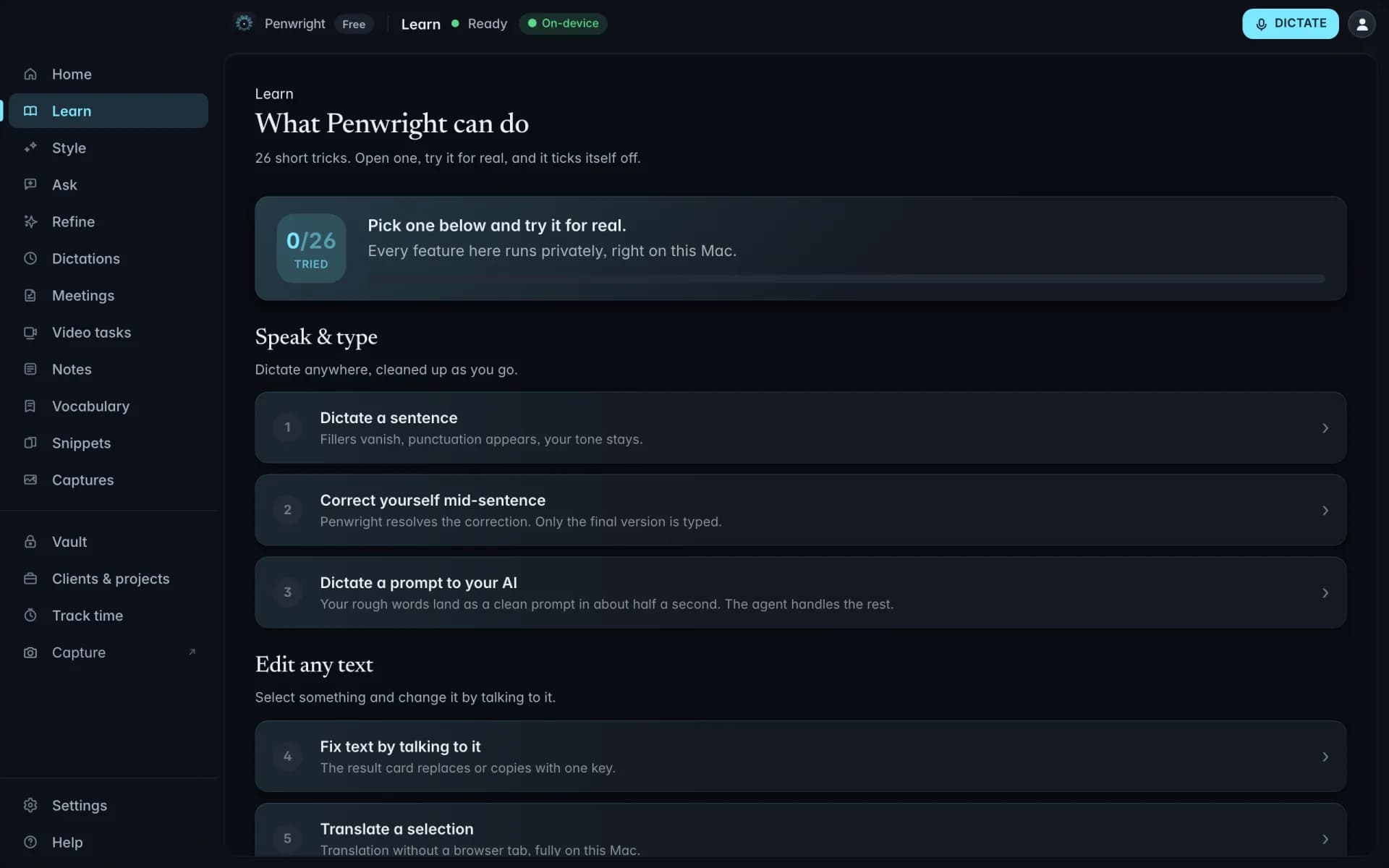
Task: Expand Fix text by talking chevron
Action: 1325,757
